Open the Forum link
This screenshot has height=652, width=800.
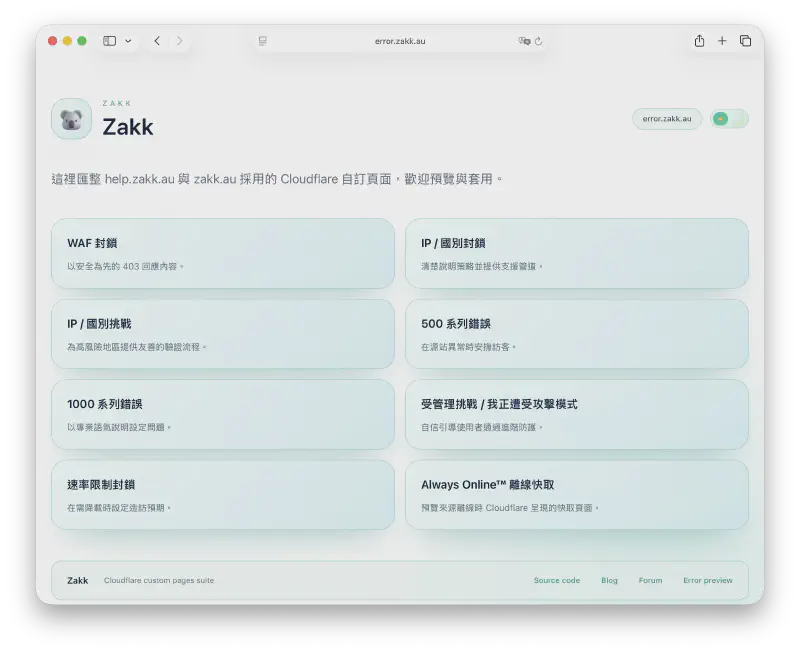point(650,580)
